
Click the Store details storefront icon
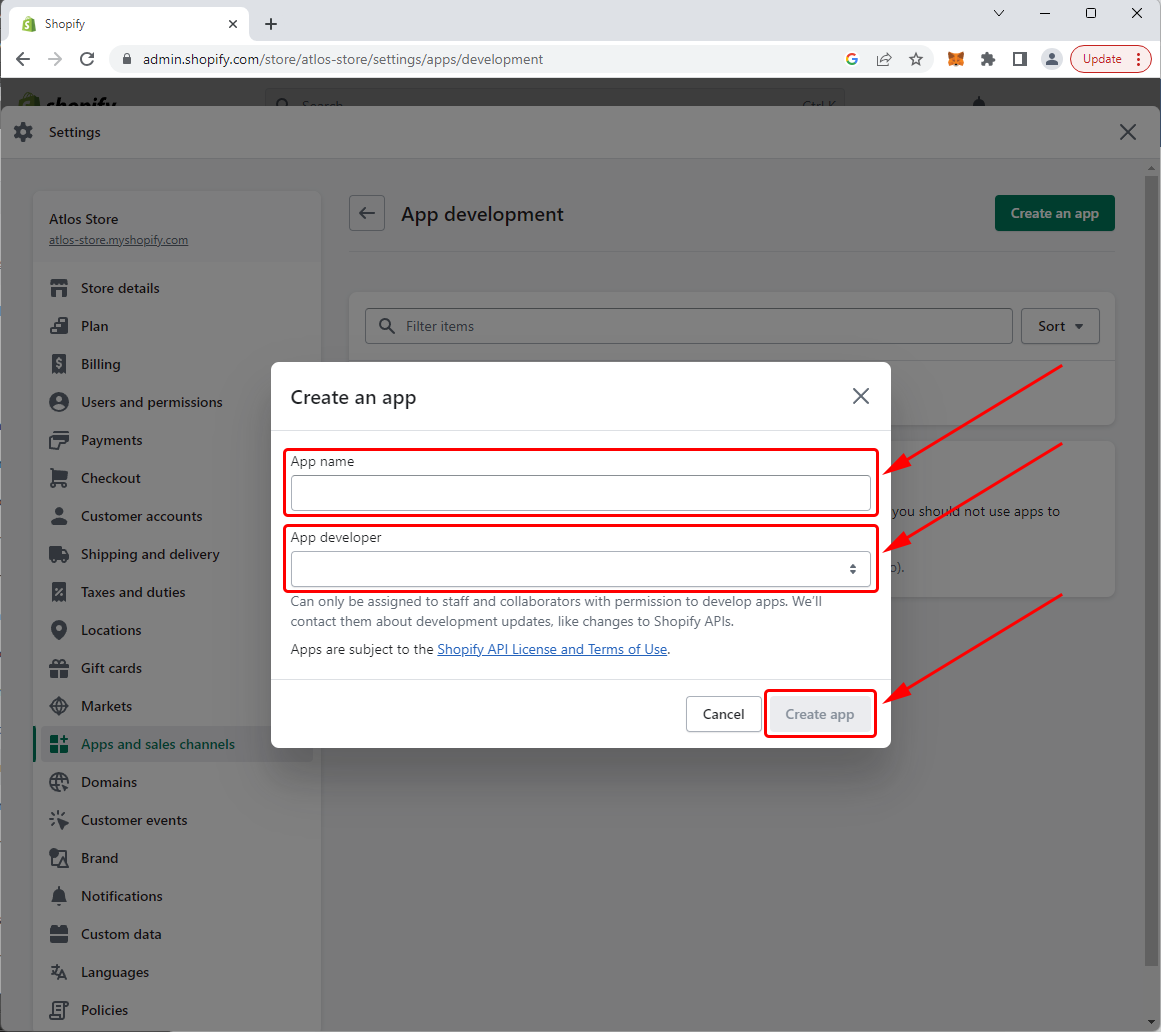[x=59, y=288]
